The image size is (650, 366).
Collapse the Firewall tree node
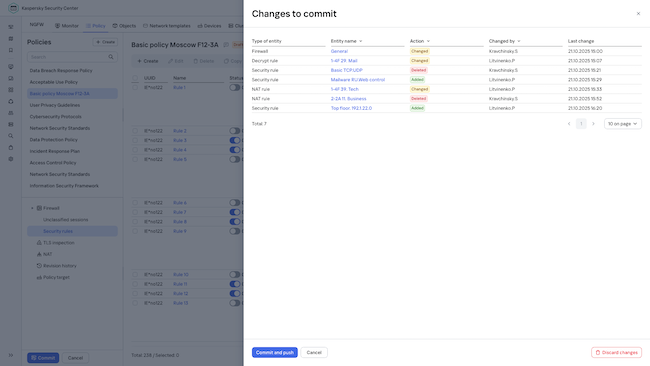[x=32, y=208]
